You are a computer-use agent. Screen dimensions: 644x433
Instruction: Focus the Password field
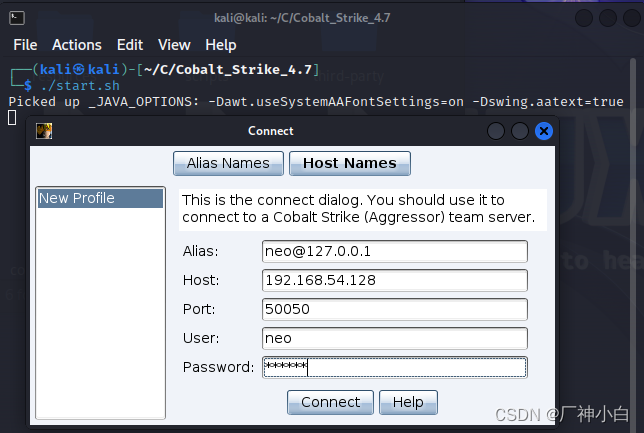click(395, 367)
